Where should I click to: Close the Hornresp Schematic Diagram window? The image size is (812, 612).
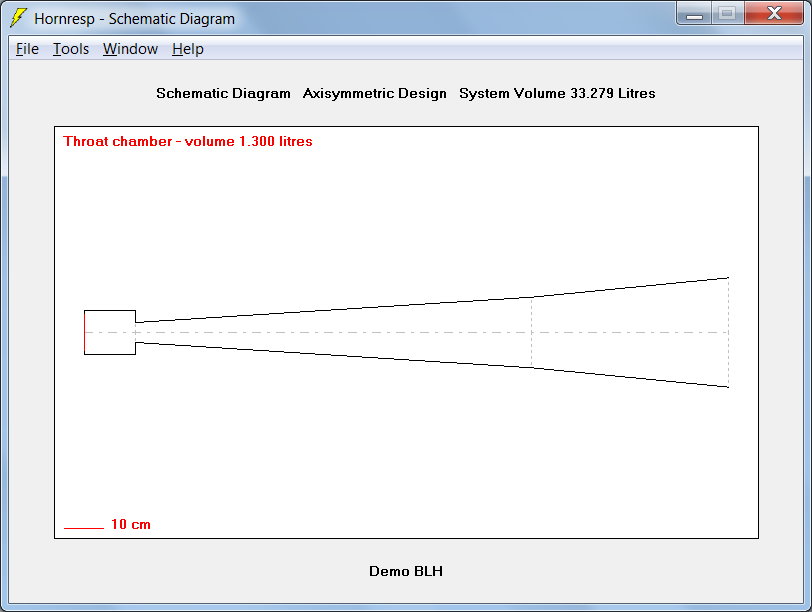point(774,13)
